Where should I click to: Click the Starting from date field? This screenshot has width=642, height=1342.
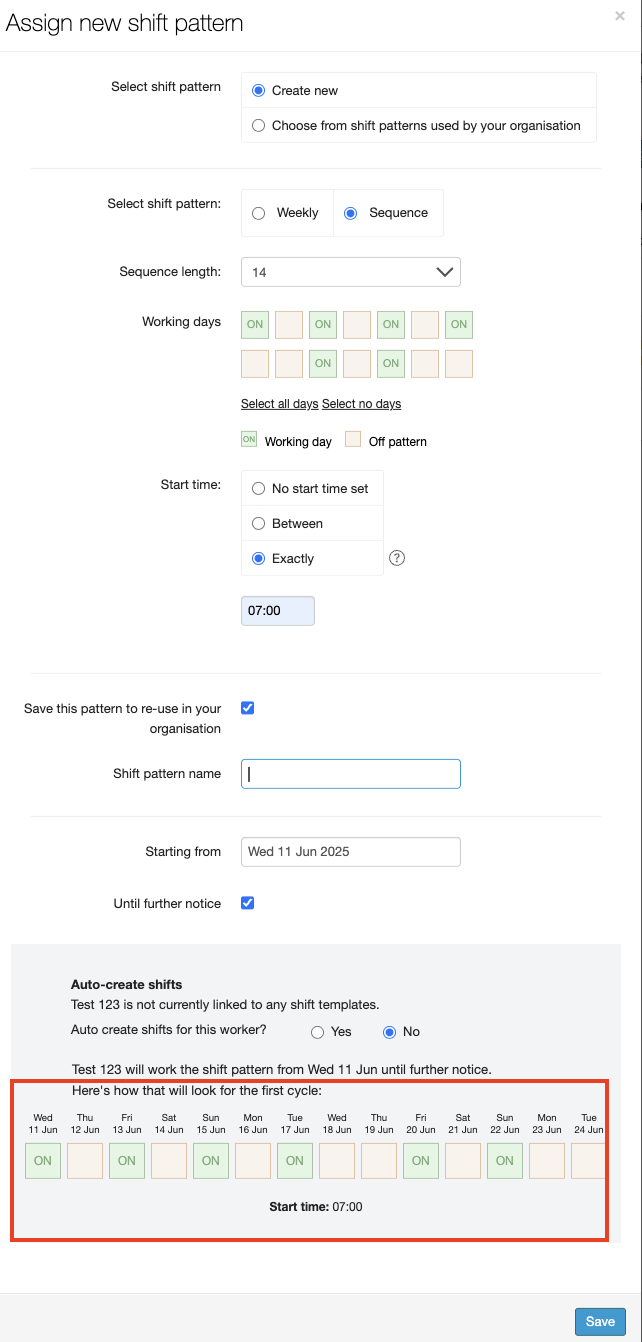(x=350, y=852)
